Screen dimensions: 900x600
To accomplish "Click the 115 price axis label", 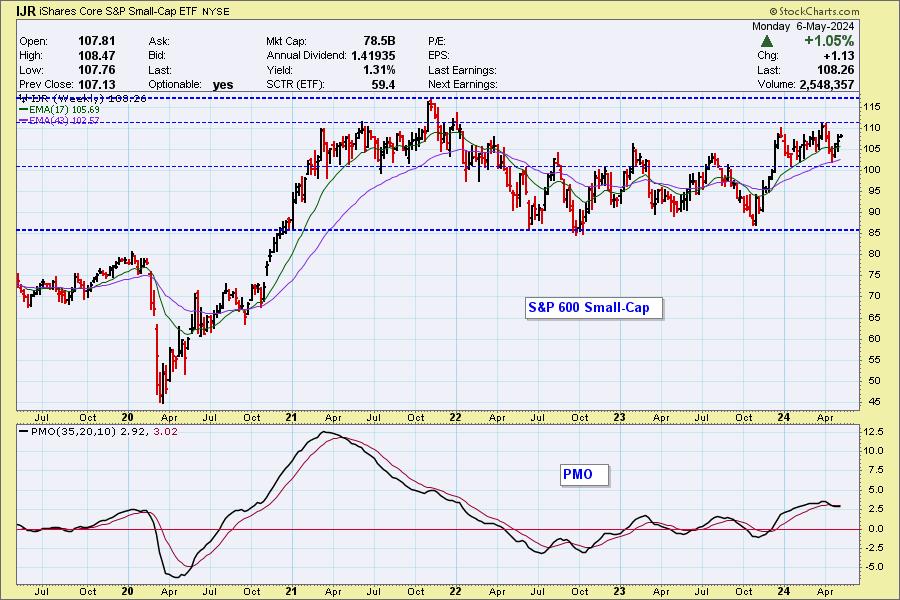I will pyautogui.click(x=871, y=107).
